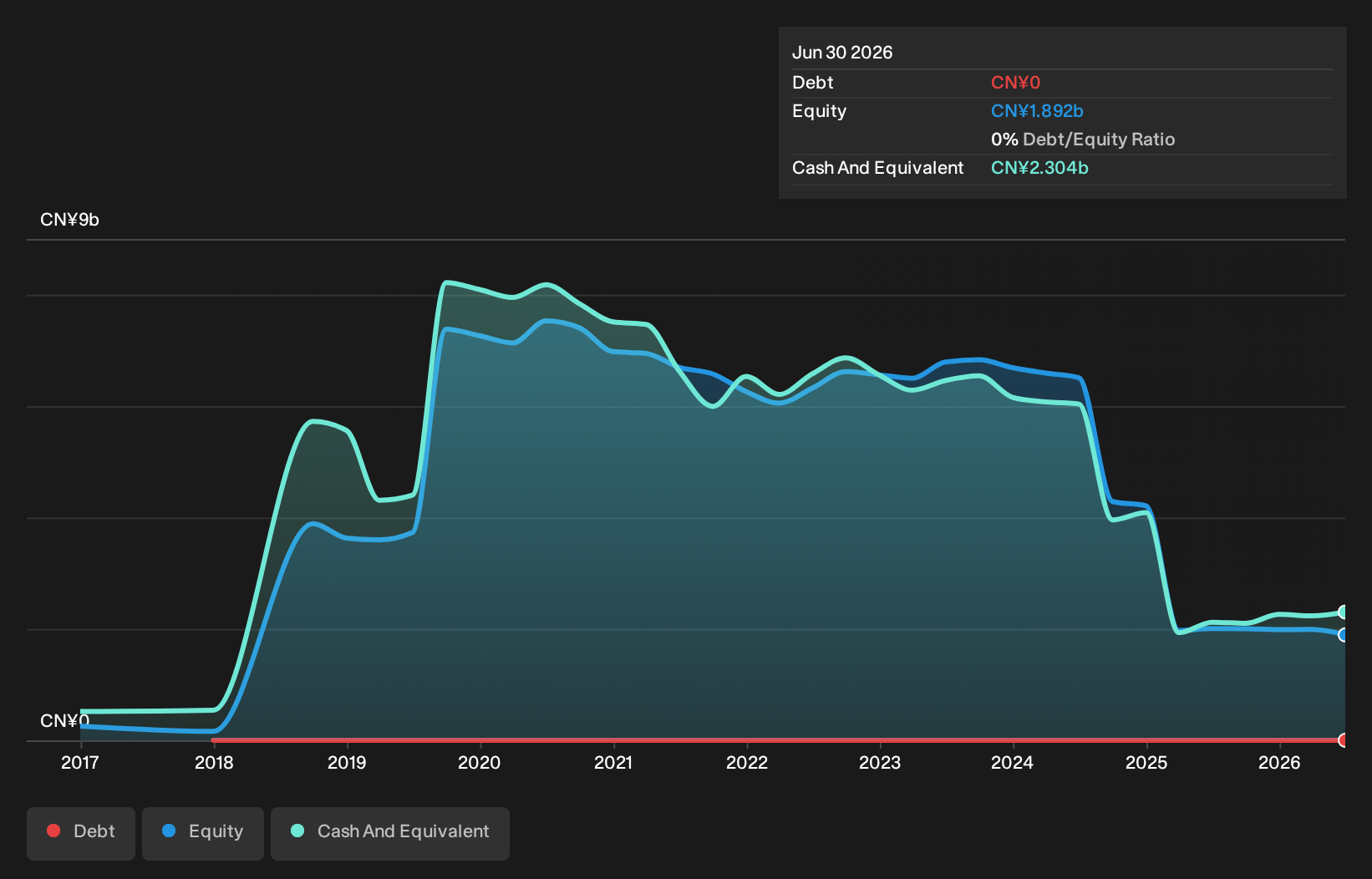
Task: Click the 0% Debt/Equity Ratio text
Action: pyautogui.click(x=1083, y=140)
